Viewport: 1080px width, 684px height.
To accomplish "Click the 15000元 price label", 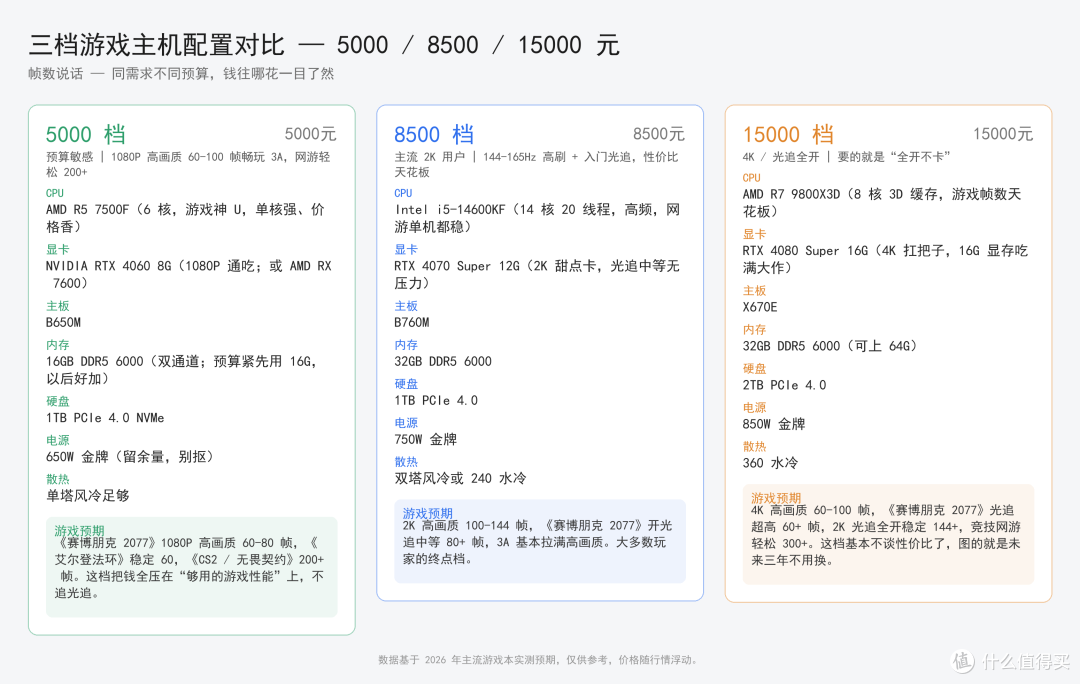I will tap(1003, 134).
